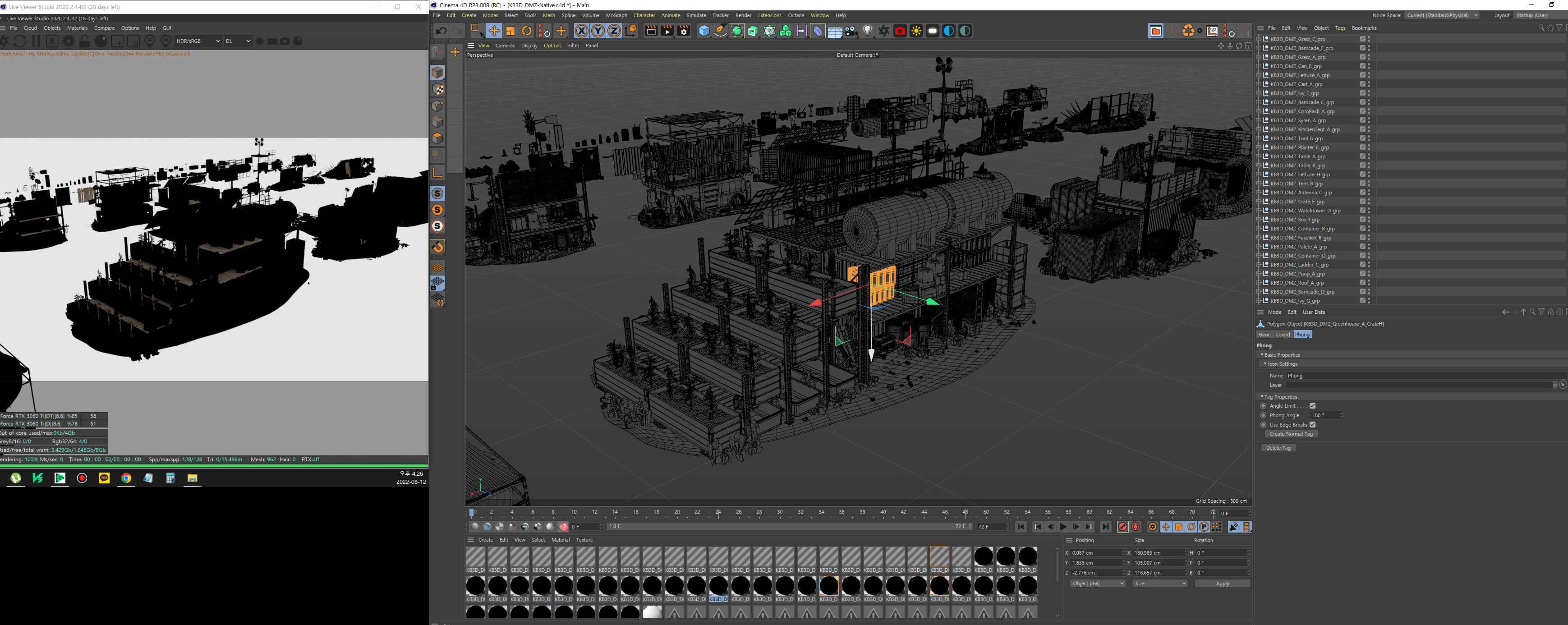Screen dimensions: 1568x625
Task: Click the Undo arrow in Cinema 4D toolbar
Action: click(x=441, y=31)
